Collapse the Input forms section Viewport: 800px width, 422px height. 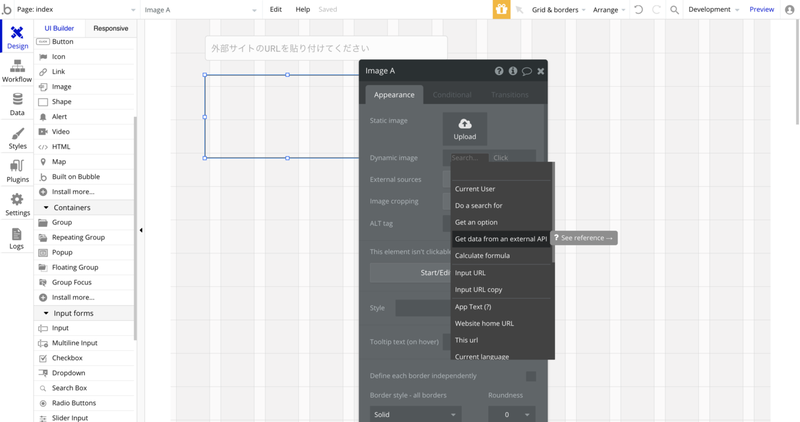pyautogui.click(x=46, y=313)
